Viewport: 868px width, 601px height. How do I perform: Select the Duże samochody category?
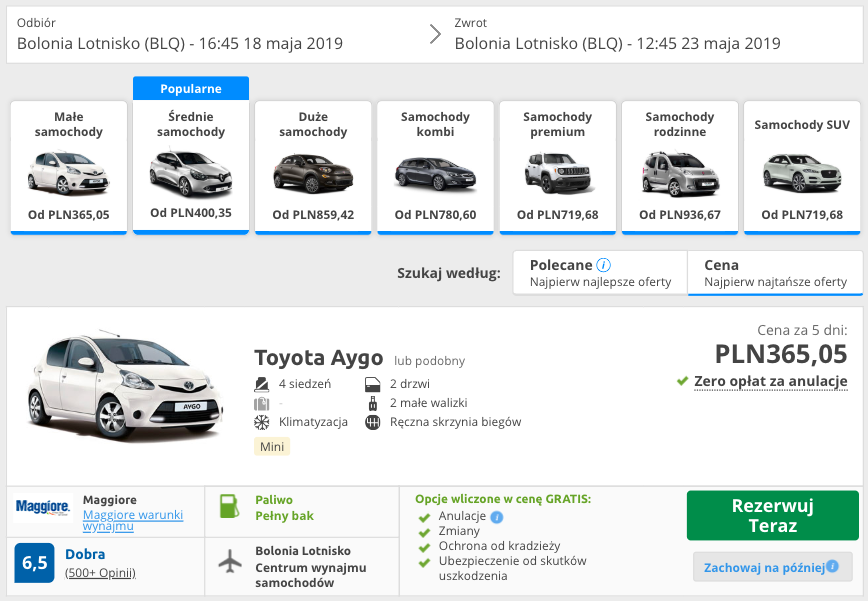tap(313, 167)
